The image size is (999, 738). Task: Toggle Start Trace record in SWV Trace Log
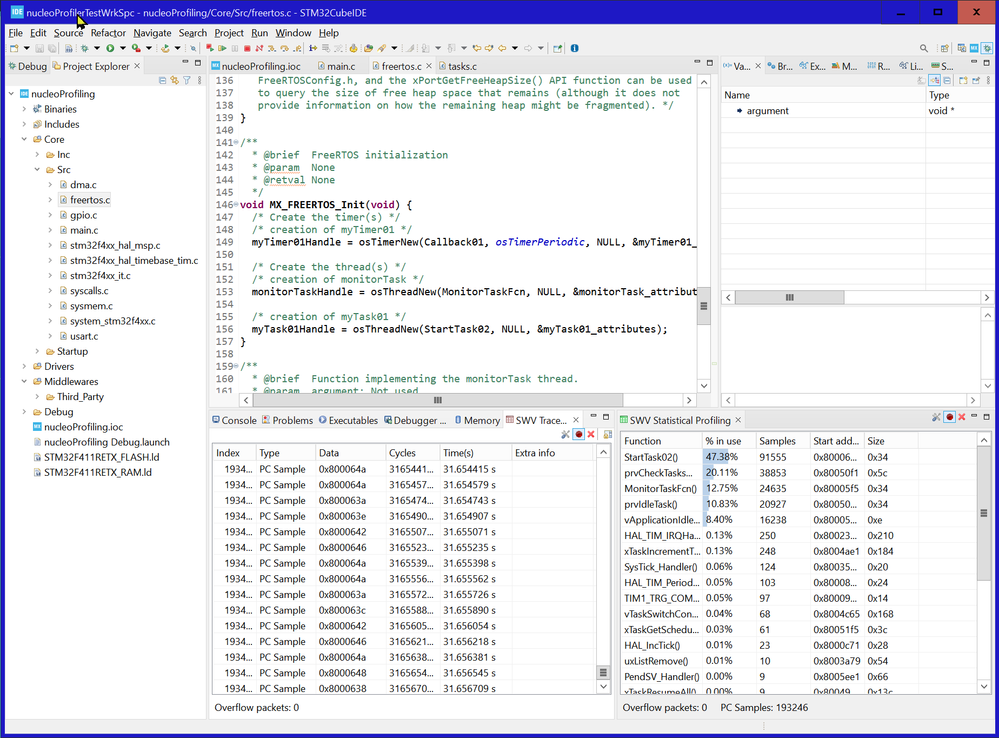coord(579,434)
